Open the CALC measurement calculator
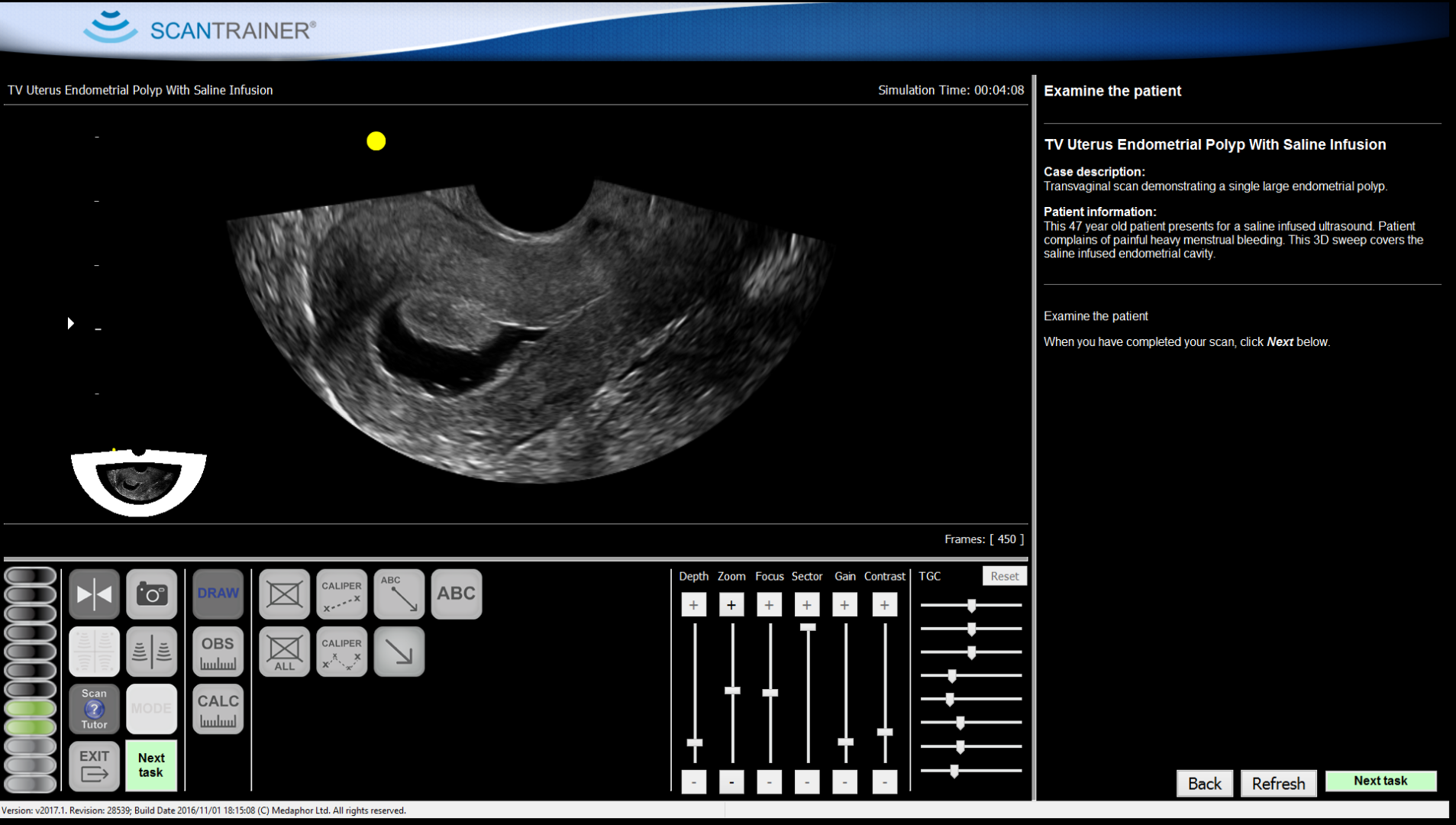Screen dimensions: 1456x825 tap(218, 709)
